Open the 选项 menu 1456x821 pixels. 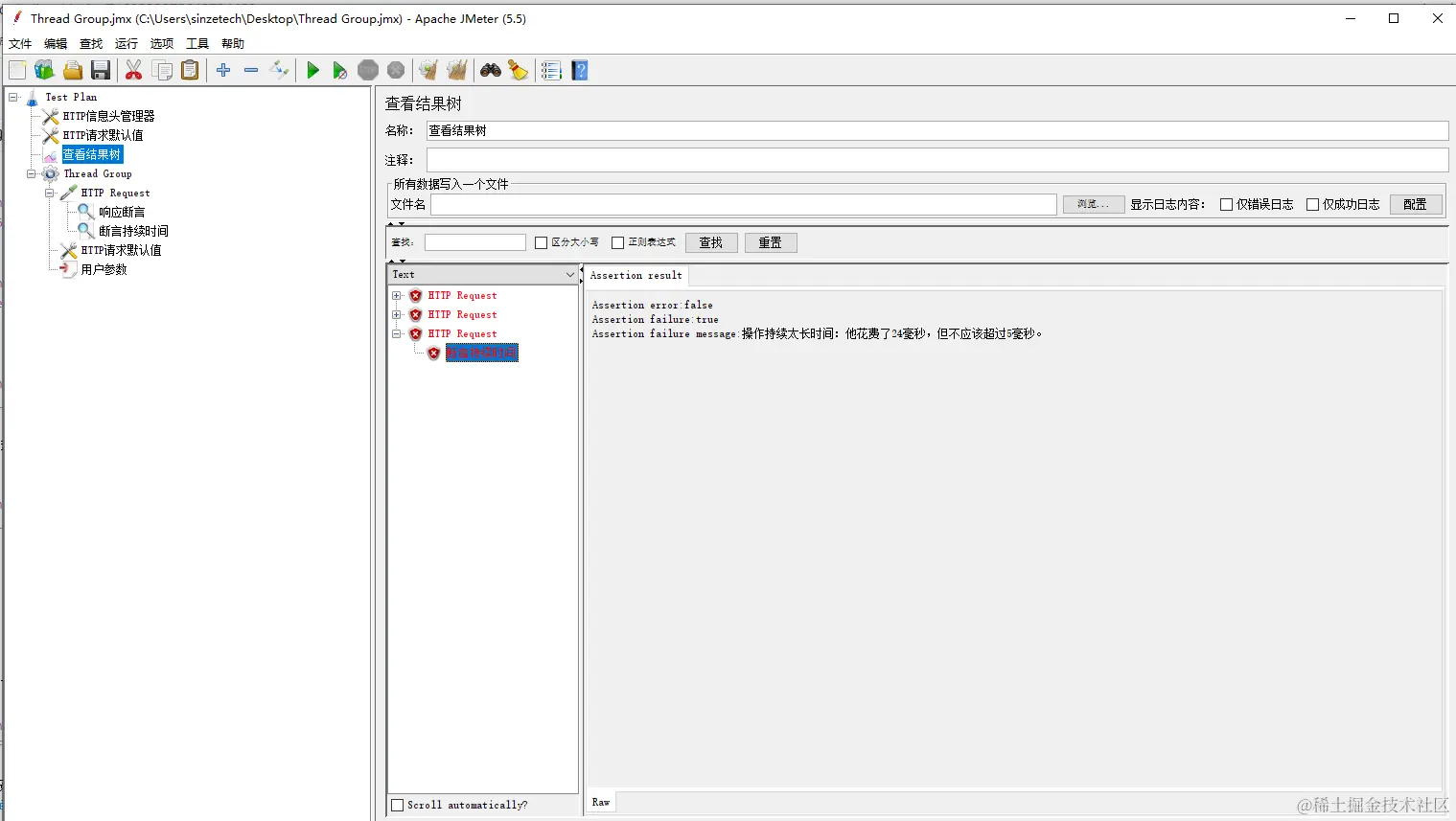[162, 43]
